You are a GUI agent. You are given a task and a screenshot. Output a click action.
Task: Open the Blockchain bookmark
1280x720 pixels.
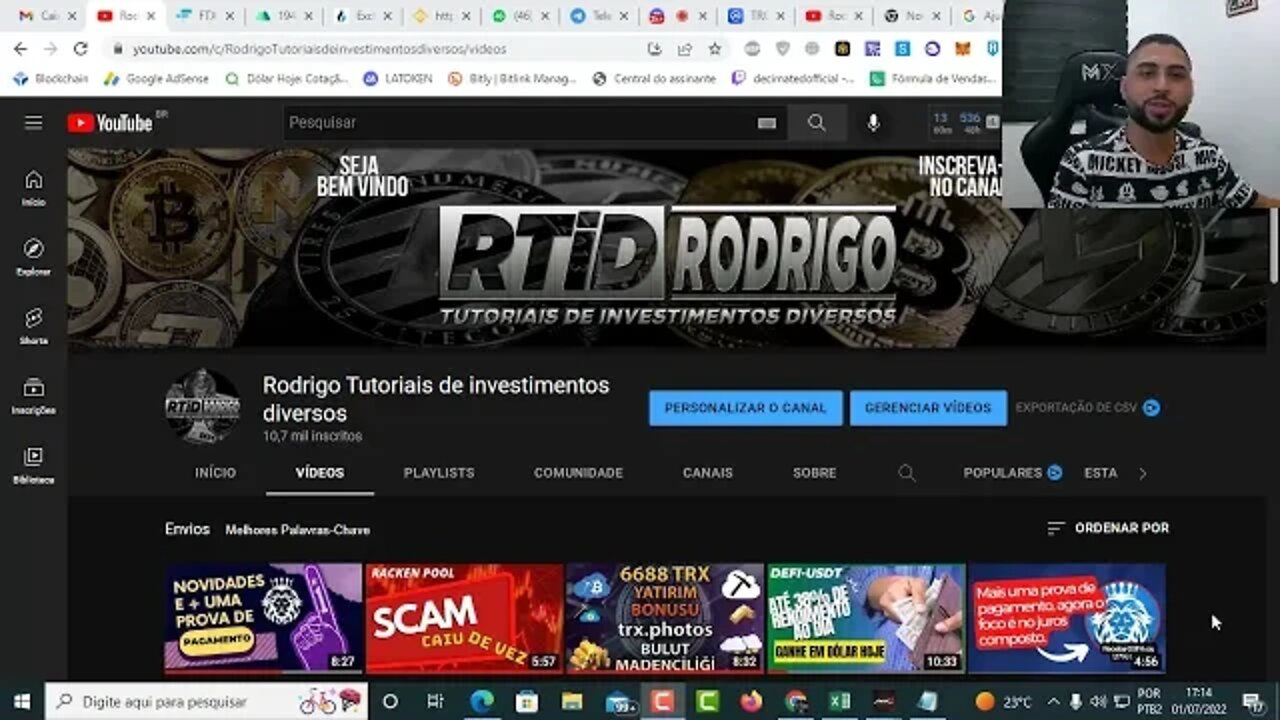click(51, 78)
